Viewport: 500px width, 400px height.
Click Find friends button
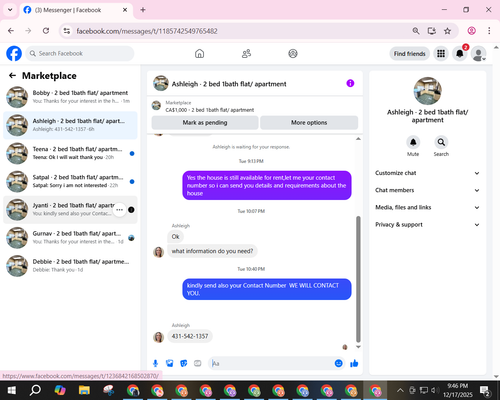[x=410, y=54]
